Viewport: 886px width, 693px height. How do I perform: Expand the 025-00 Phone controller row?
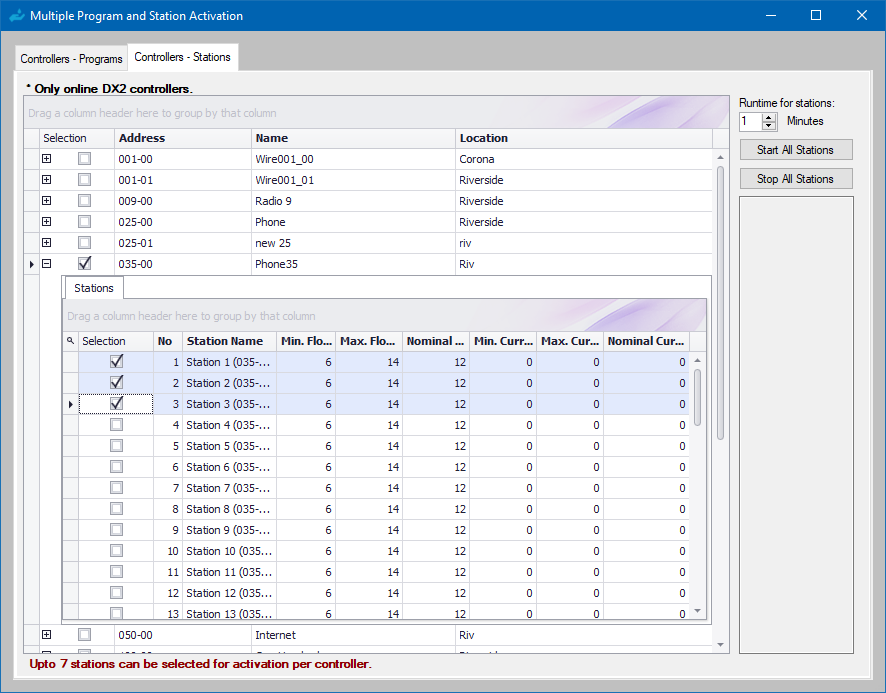[47, 222]
